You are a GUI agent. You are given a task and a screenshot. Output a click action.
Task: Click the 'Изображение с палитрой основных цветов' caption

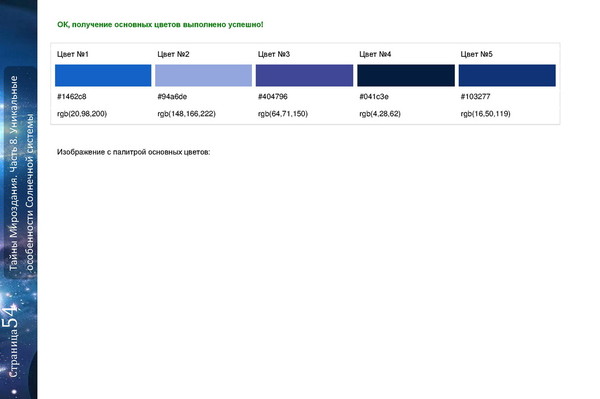tap(134, 152)
